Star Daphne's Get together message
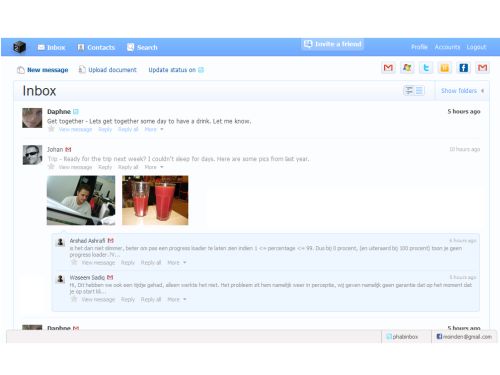This screenshot has height=375, width=500. [x=51, y=129]
